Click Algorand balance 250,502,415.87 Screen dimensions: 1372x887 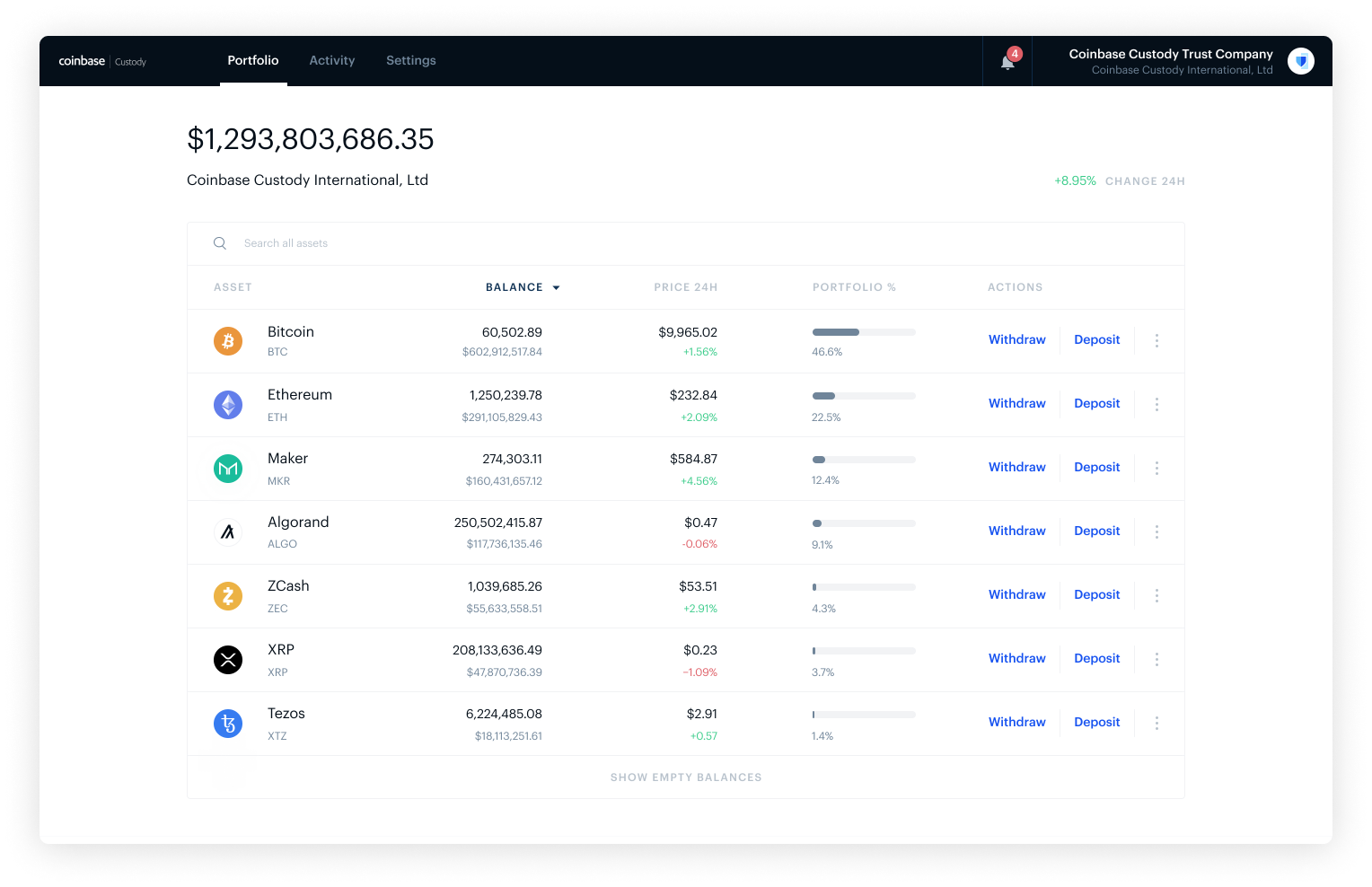click(498, 523)
